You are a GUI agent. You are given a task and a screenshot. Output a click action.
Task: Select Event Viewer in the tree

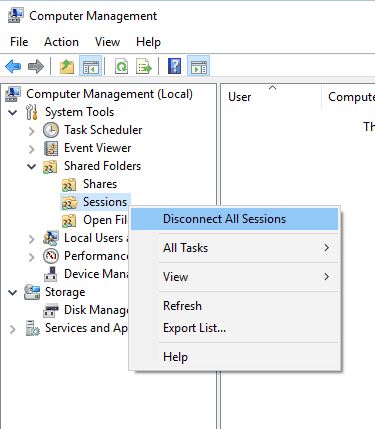pyautogui.click(x=97, y=148)
